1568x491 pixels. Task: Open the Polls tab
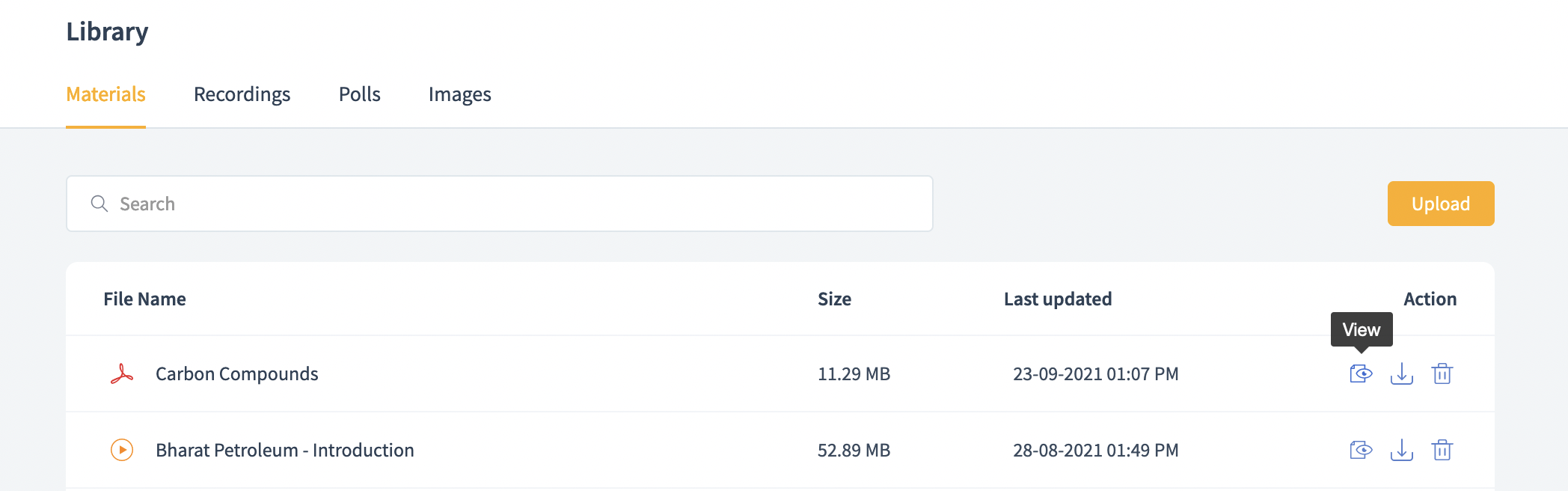coord(359,94)
